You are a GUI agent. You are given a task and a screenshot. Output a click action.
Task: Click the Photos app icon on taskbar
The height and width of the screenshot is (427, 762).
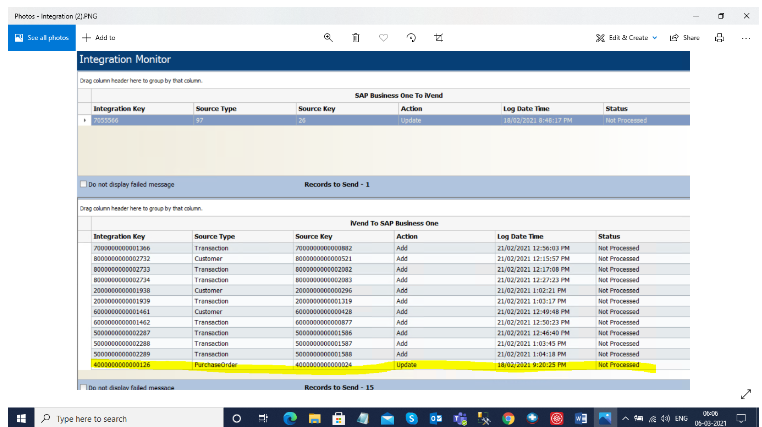tap(605, 418)
